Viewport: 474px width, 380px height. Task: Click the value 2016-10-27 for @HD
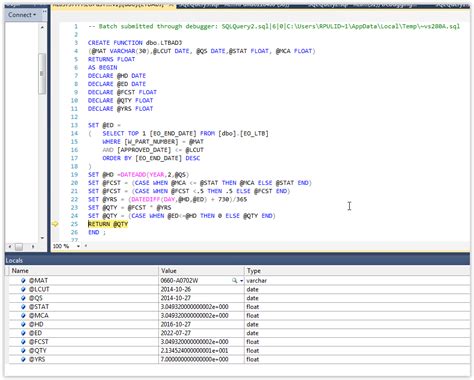[176, 324]
